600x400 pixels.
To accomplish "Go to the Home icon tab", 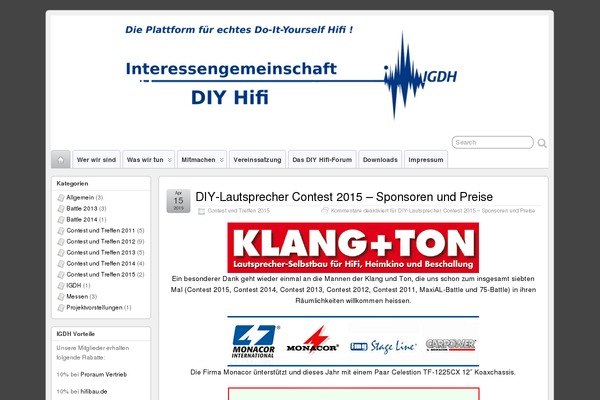I will [60, 160].
